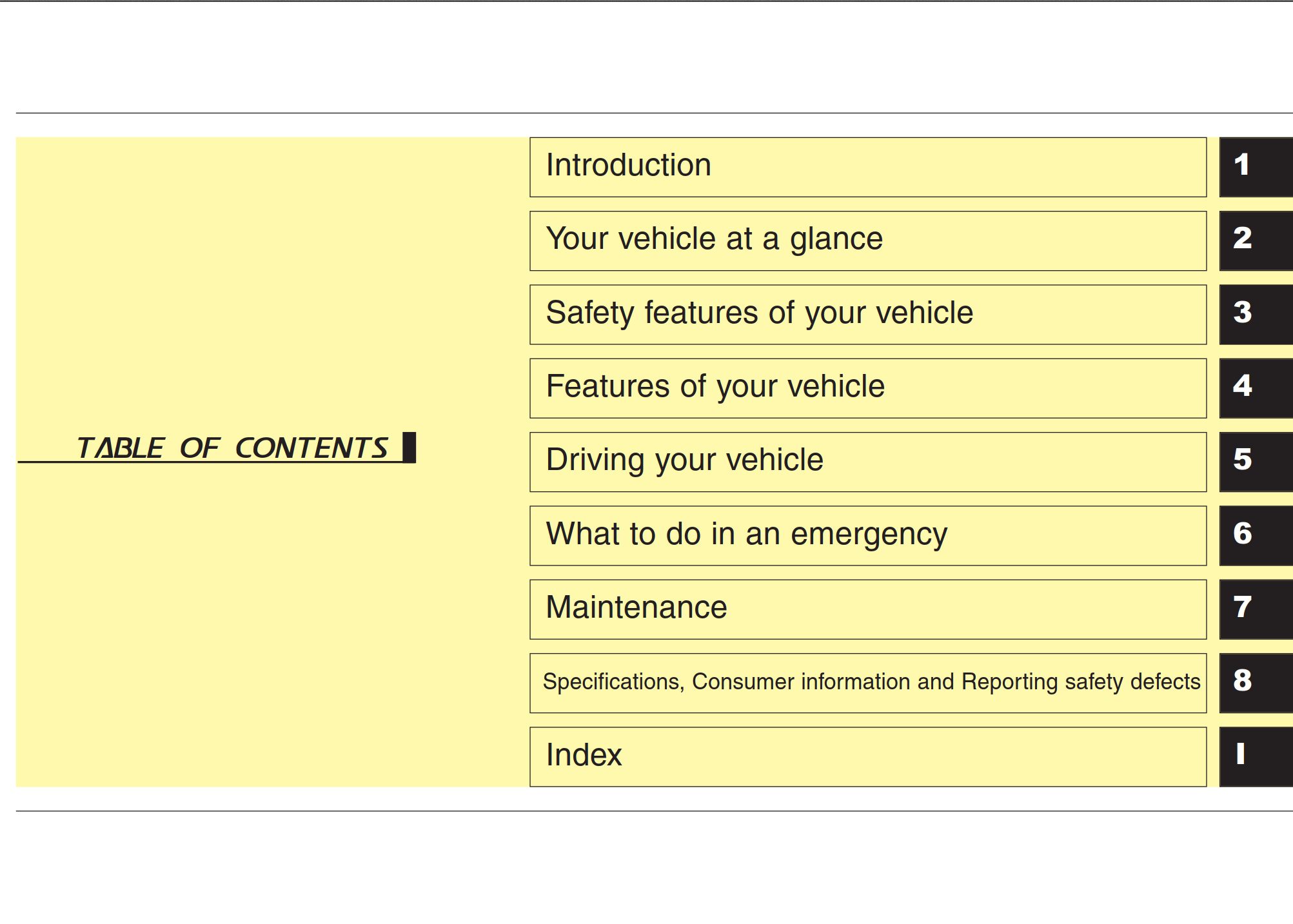The width and height of the screenshot is (1293, 924).
Task: Open Your vehicle at a glance chapter
Action: 867,241
